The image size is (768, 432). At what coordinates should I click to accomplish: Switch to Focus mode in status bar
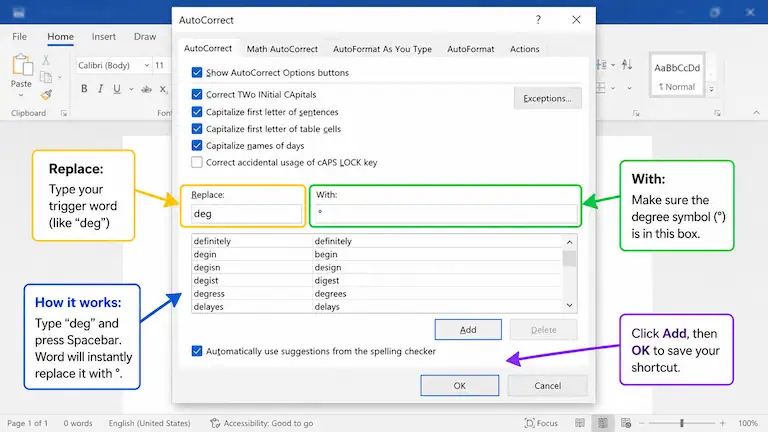[541, 423]
